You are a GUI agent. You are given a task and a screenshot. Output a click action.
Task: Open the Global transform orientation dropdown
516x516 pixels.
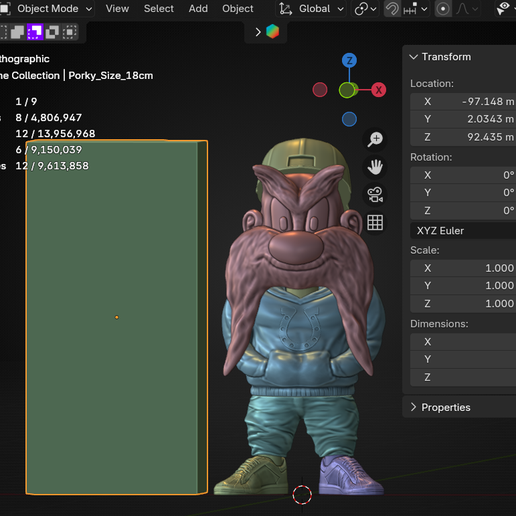pos(311,9)
